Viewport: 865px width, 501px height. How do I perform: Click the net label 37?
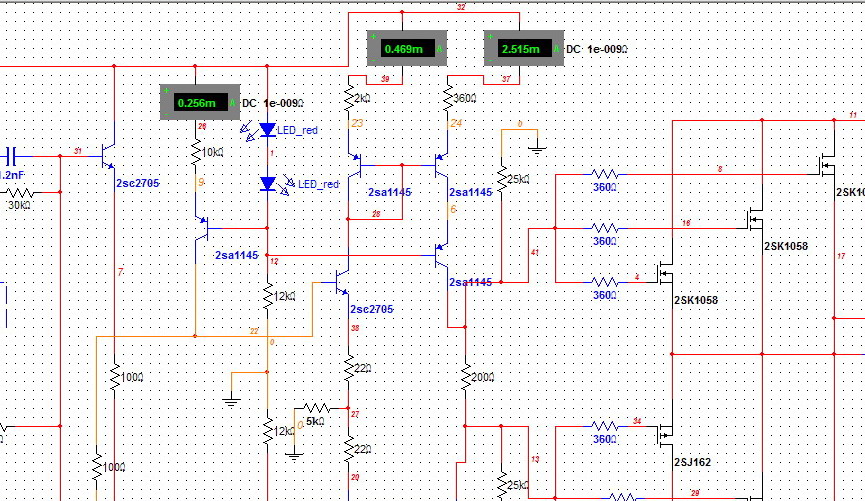point(506,79)
